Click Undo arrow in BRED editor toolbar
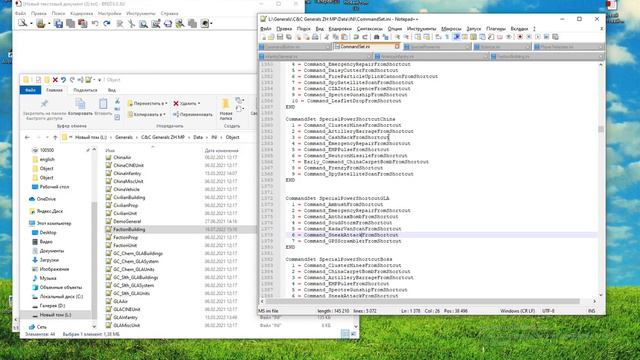640x360 pixels. 95,24
